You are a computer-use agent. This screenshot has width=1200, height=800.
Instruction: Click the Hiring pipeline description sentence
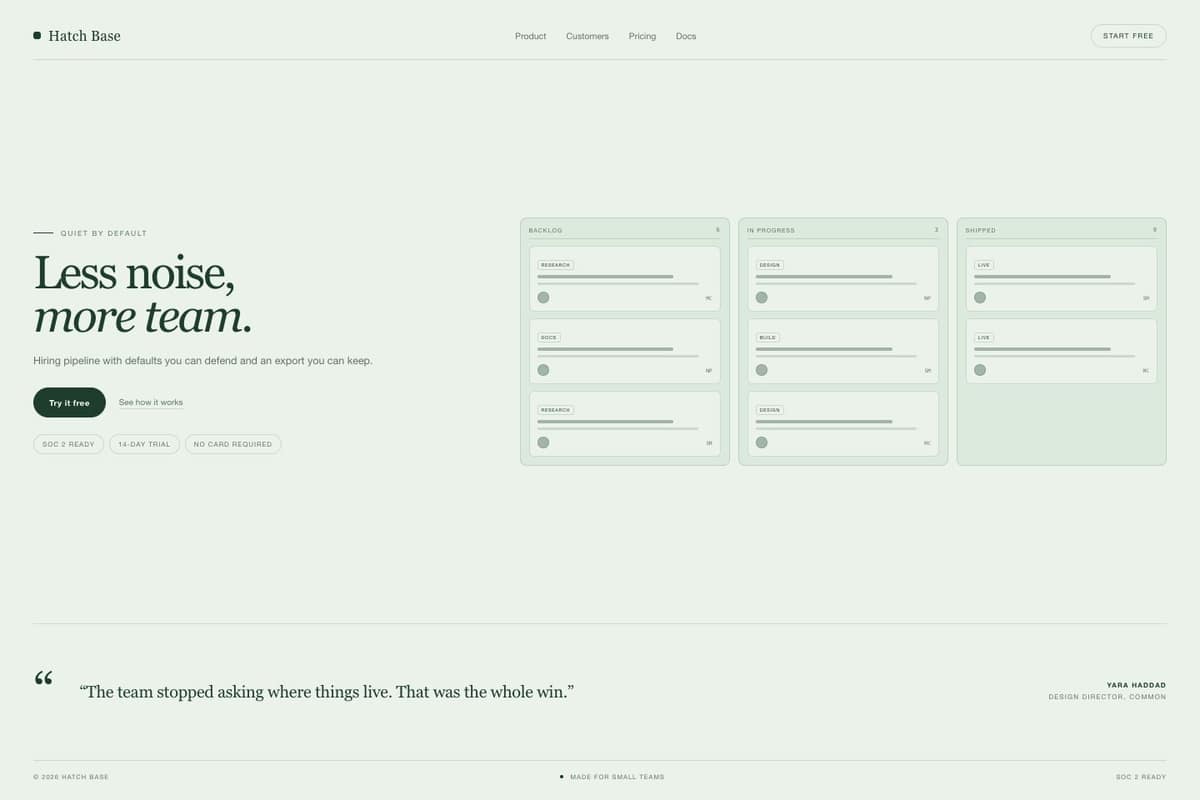point(203,360)
